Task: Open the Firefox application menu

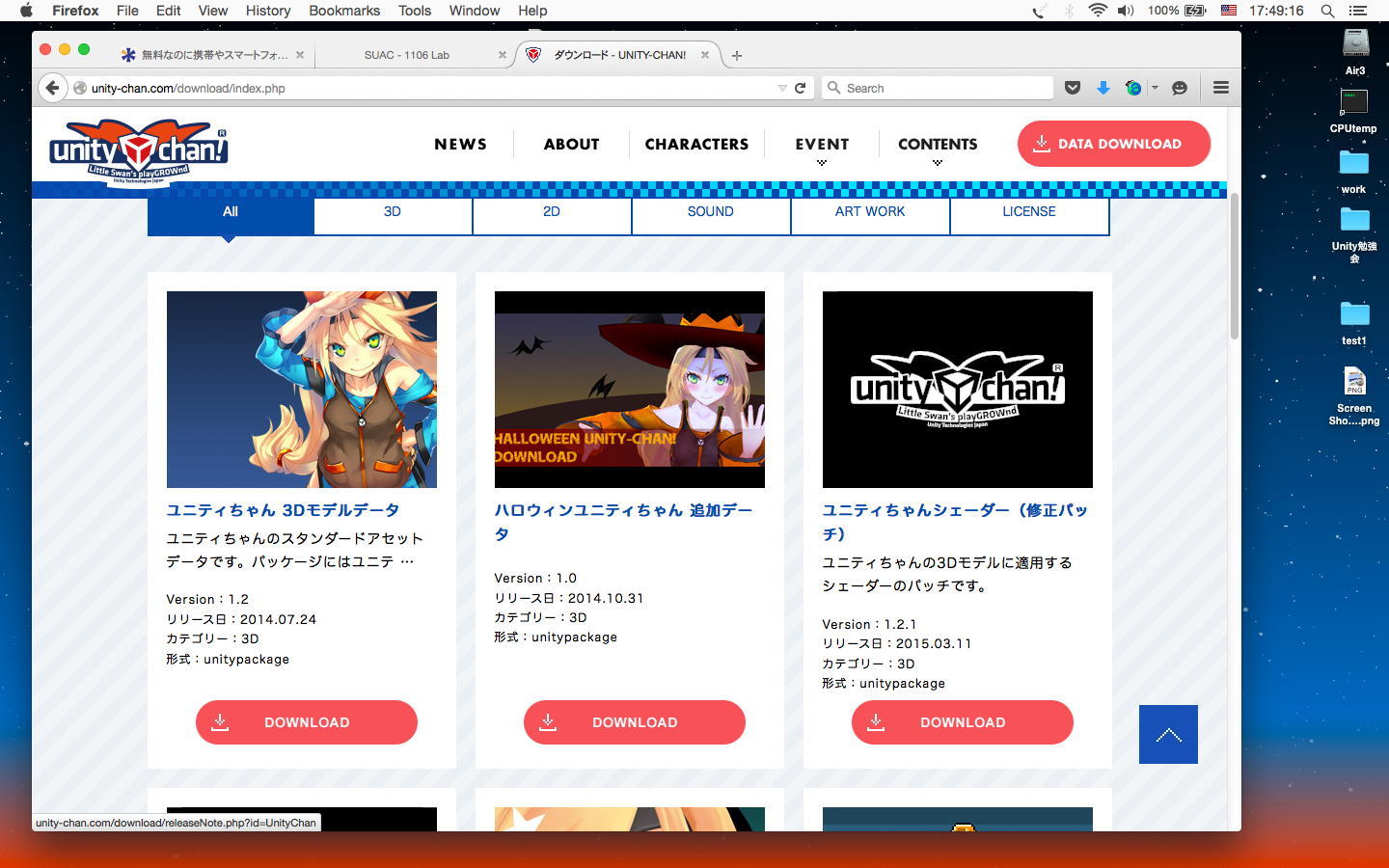Action: point(75,11)
